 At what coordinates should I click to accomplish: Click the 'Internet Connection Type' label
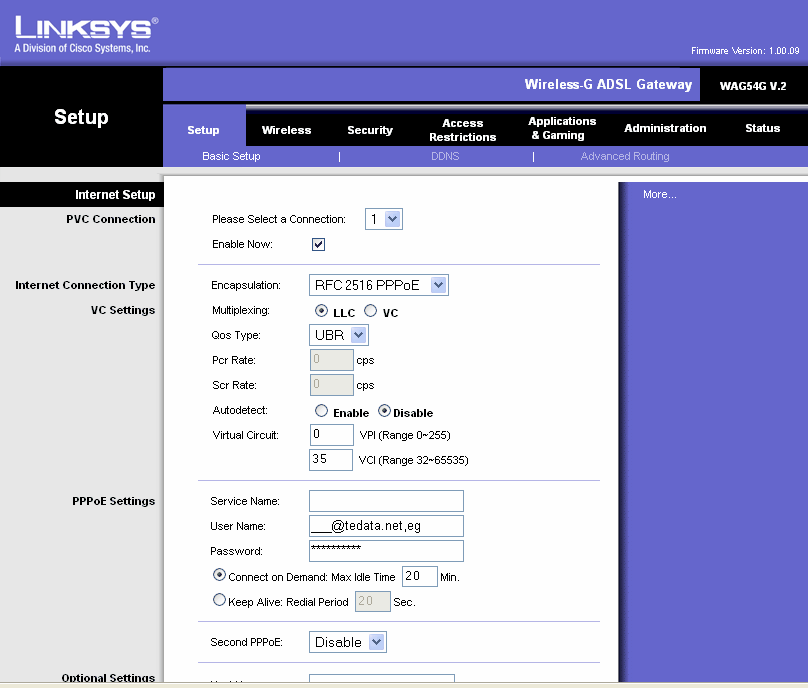(85, 285)
